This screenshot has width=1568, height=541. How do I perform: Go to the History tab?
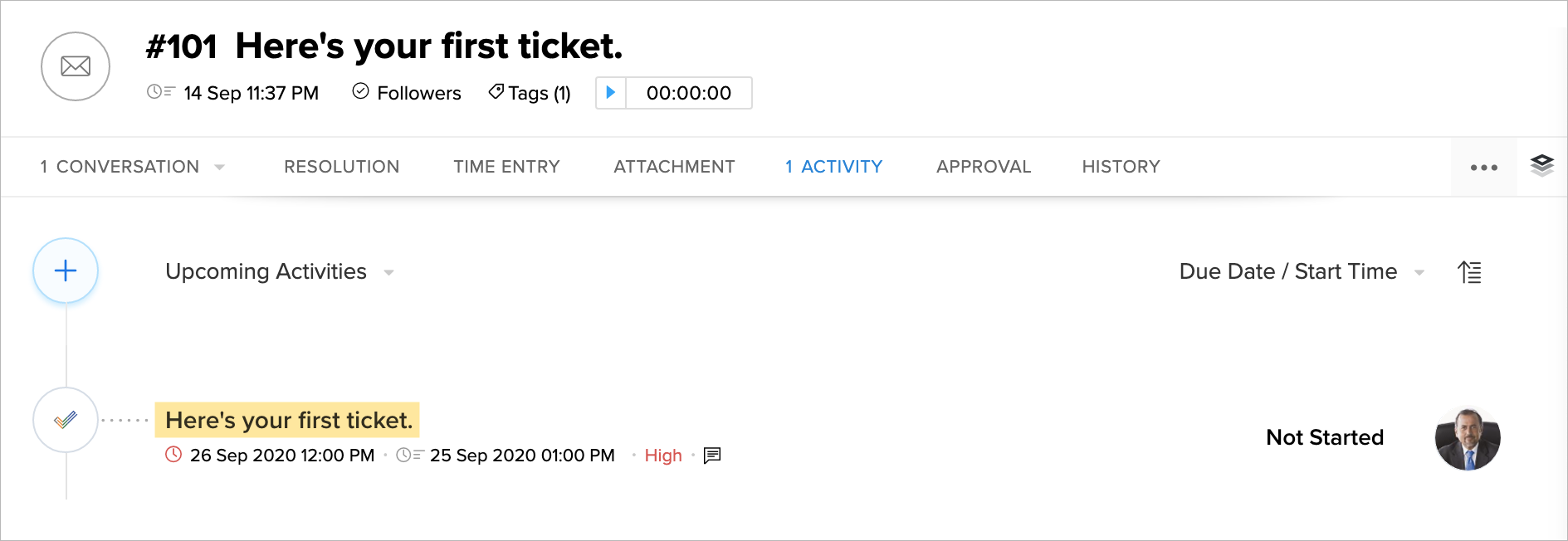1121,167
